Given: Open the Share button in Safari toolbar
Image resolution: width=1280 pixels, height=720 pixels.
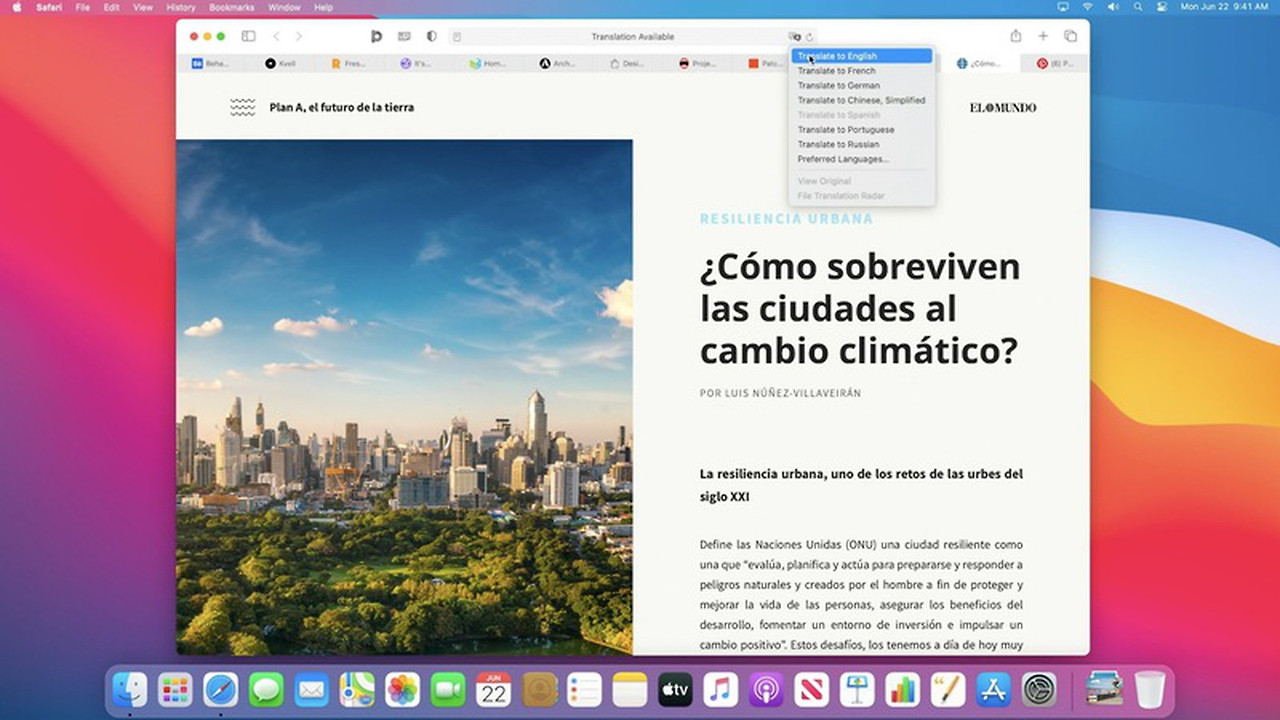Looking at the screenshot, I should pos(1016,37).
